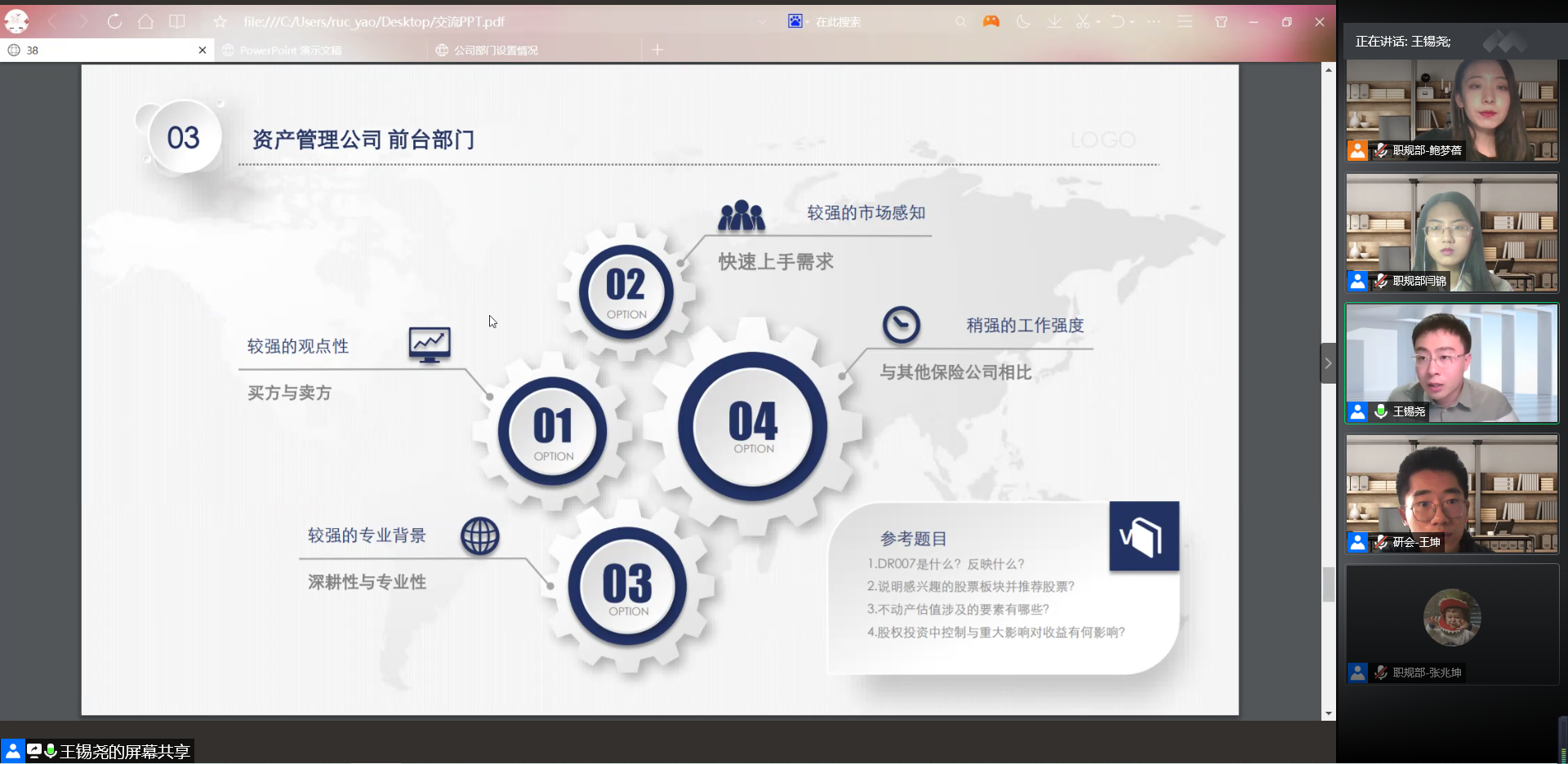Select 职规部-鲍梦蓓 video thumbnail
Screen dimensions: 1568x764
[x=1451, y=110]
